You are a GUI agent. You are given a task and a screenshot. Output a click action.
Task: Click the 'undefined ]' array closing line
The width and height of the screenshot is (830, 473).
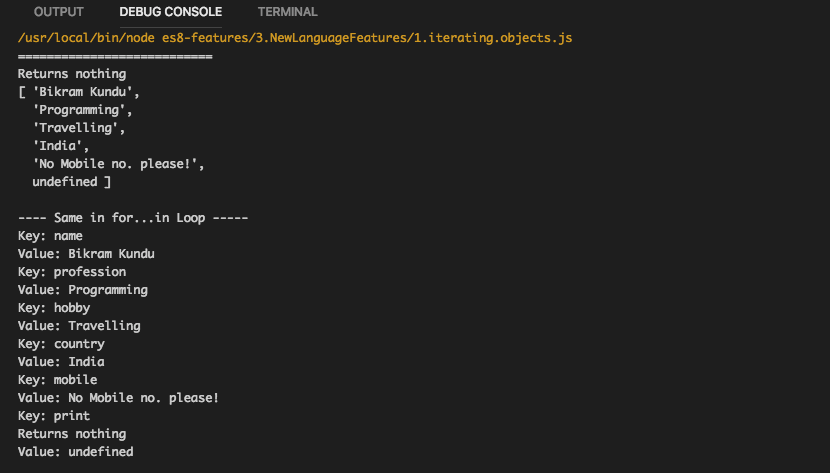coord(72,182)
